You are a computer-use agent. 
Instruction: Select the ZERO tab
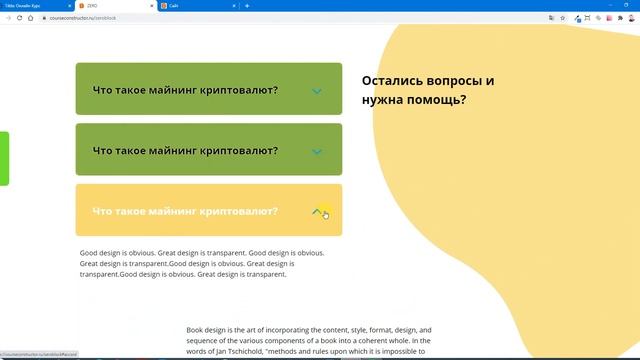(x=116, y=6)
